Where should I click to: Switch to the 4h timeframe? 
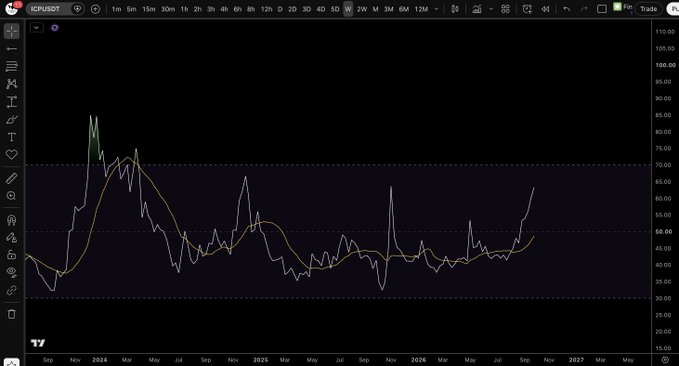(x=224, y=9)
